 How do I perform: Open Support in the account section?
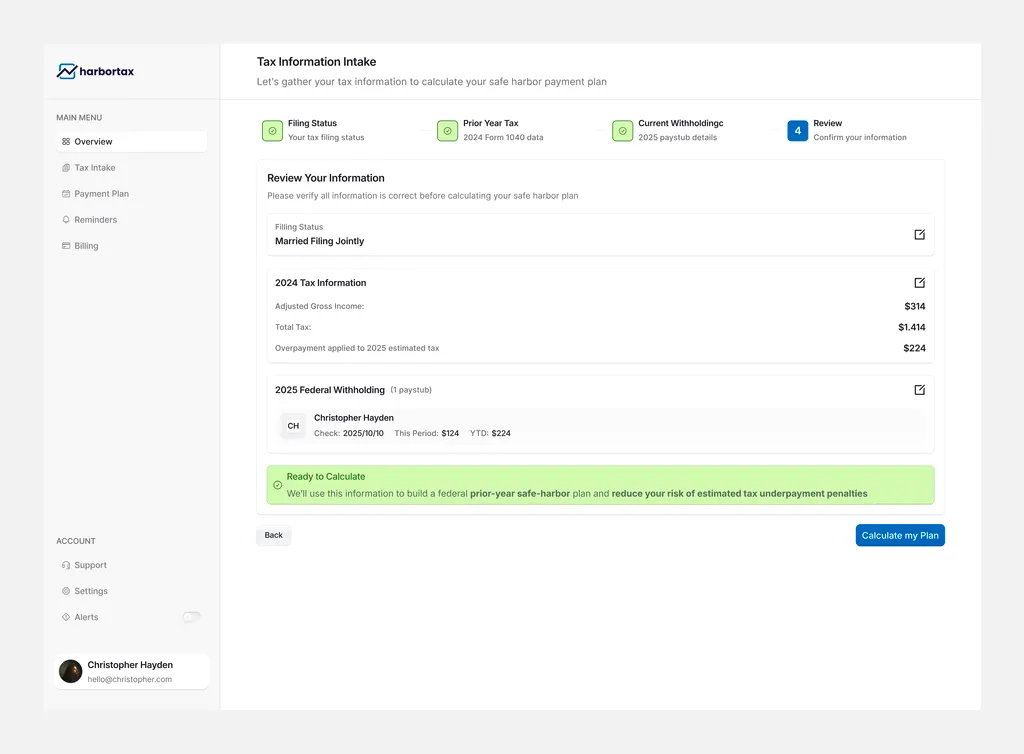(131, 565)
